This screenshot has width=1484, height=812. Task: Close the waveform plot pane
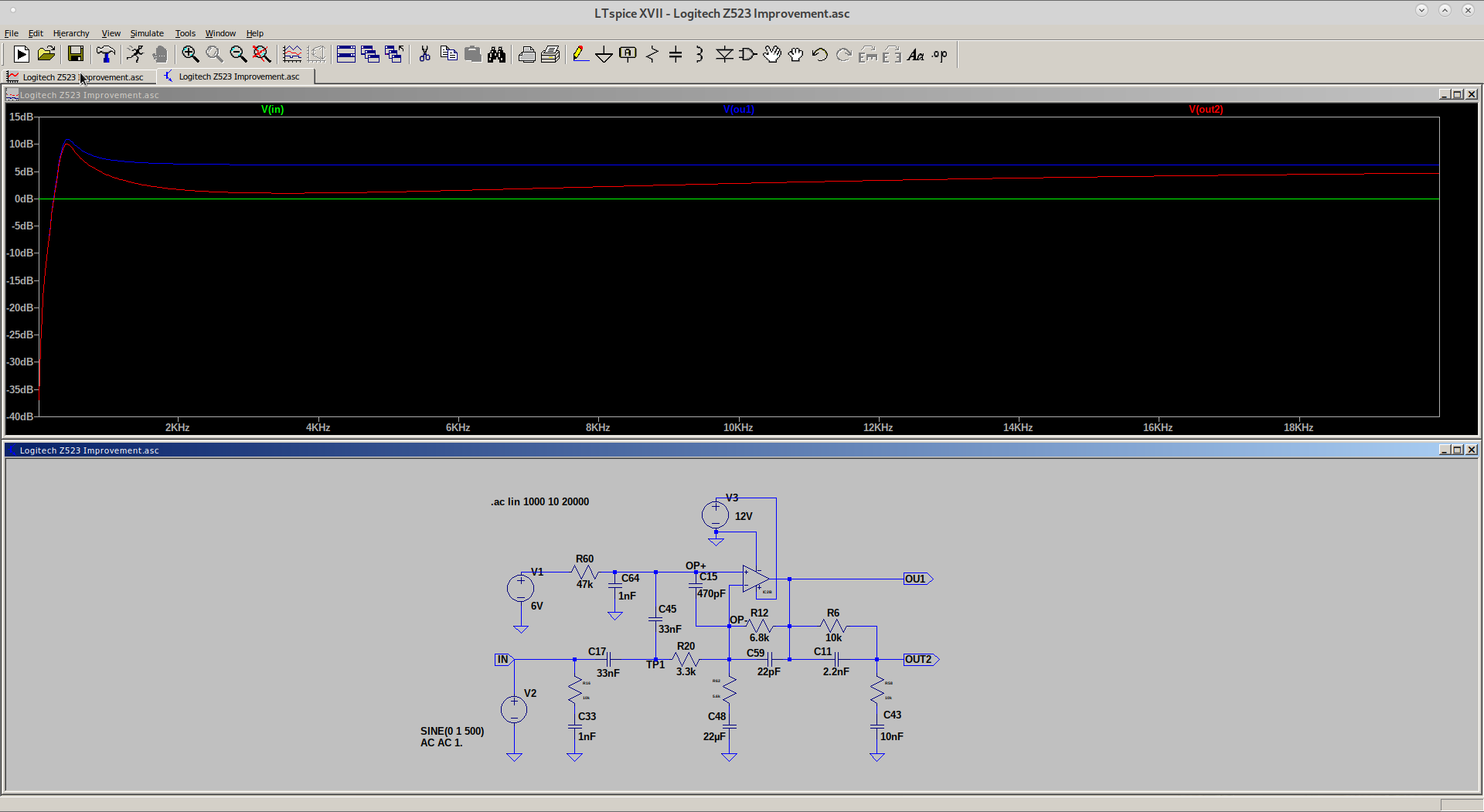click(1472, 94)
